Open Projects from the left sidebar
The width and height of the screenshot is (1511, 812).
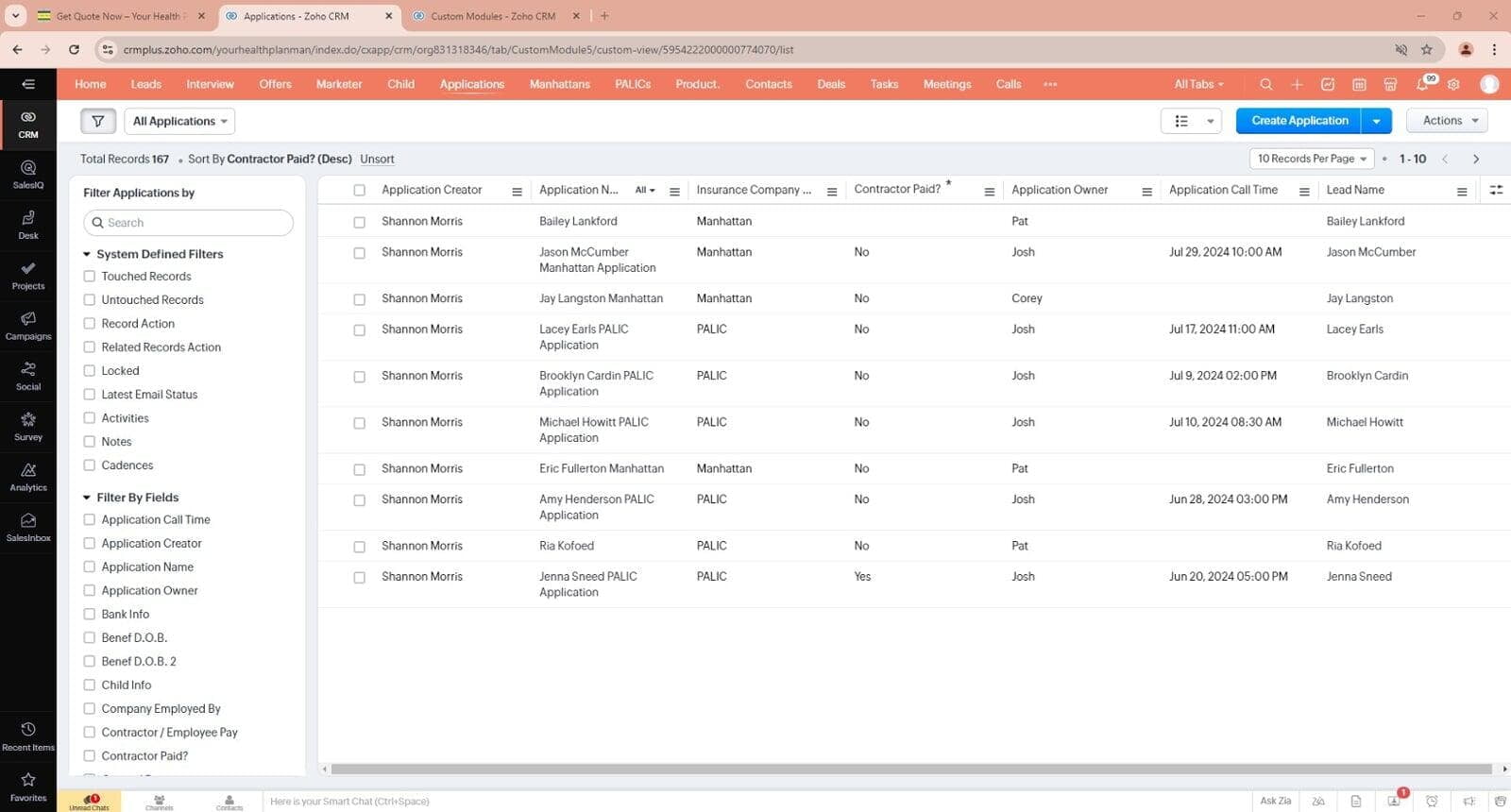pyautogui.click(x=28, y=276)
